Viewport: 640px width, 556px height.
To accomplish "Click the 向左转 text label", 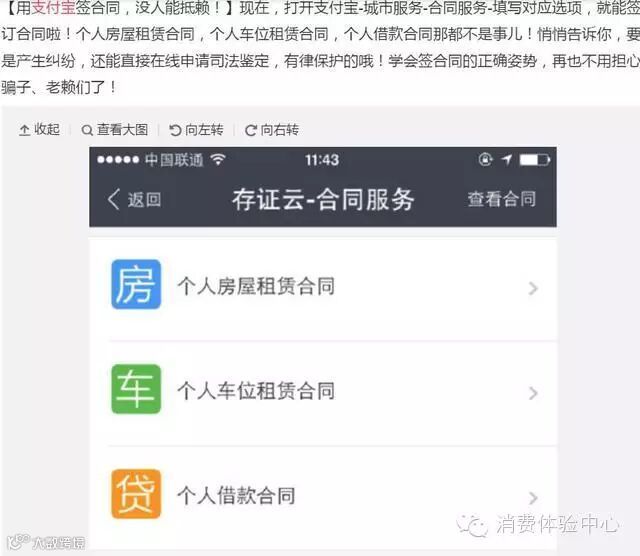I will click(204, 130).
